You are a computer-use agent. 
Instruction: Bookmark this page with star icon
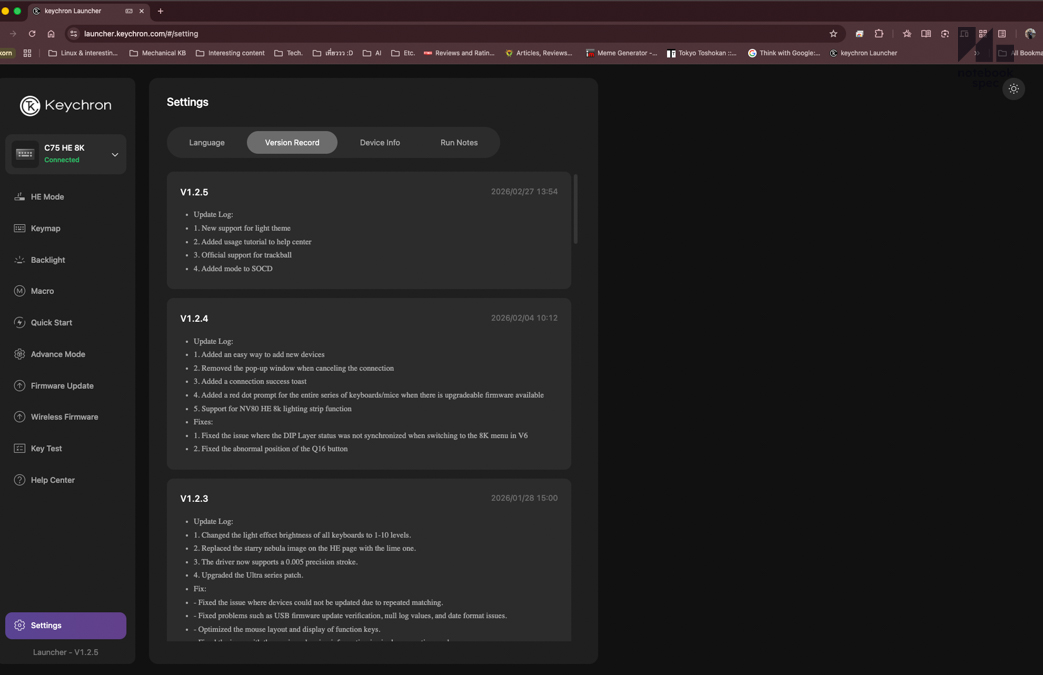833,34
